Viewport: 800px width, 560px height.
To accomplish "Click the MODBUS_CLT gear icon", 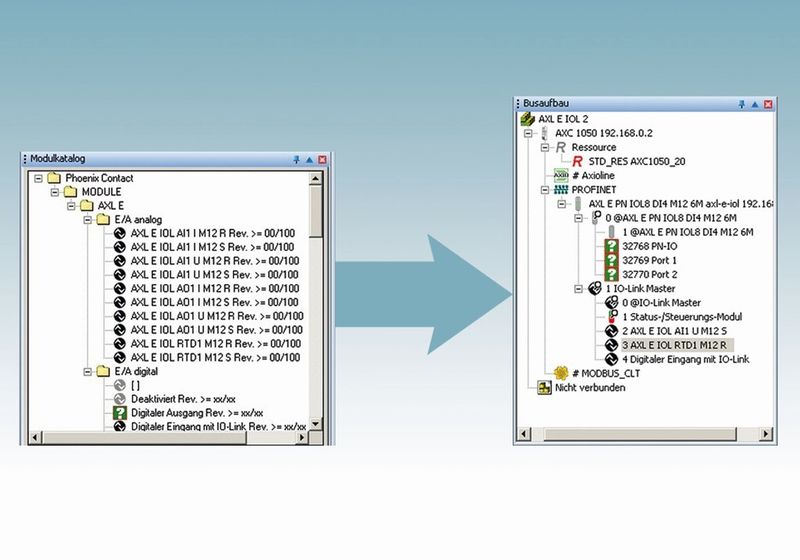I will pyautogui.click(x=561, y=373).
